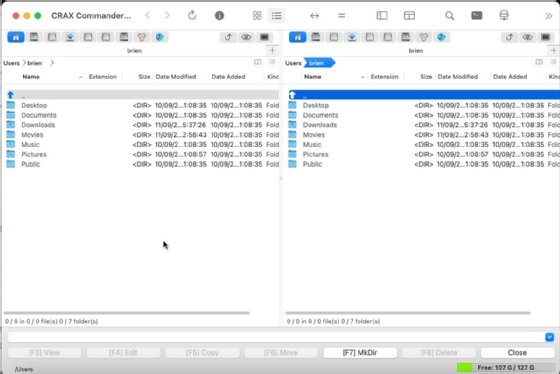Open the network connection icon
This screenshot has width=560, height=374.
(504, 15)
